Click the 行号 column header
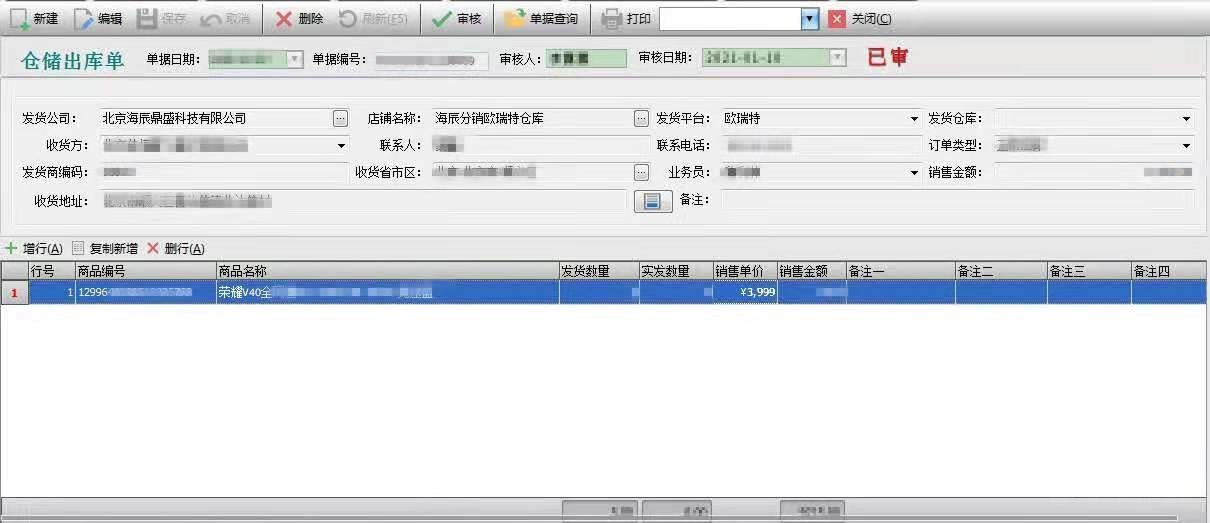Screen dimensions: 1210x523 [x=52, y=271]
